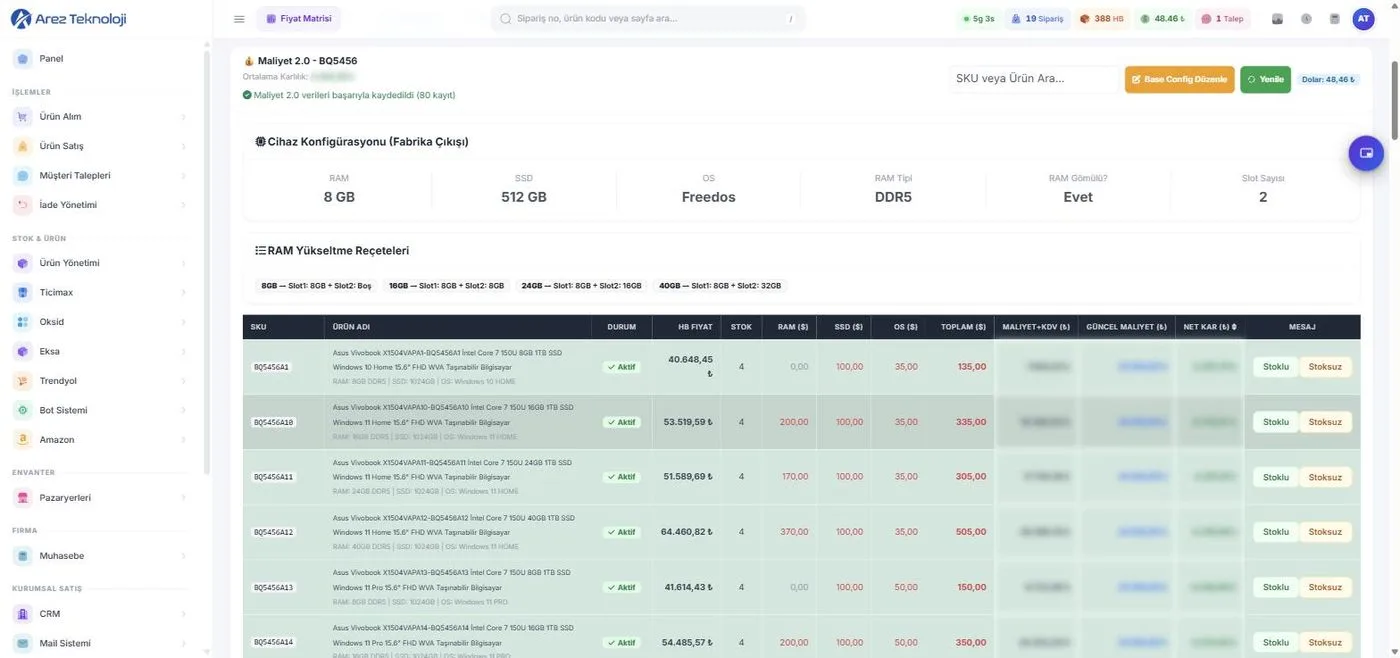Select the Amazon sidebar icon
1400x658 pixels.
pos(22,440)
